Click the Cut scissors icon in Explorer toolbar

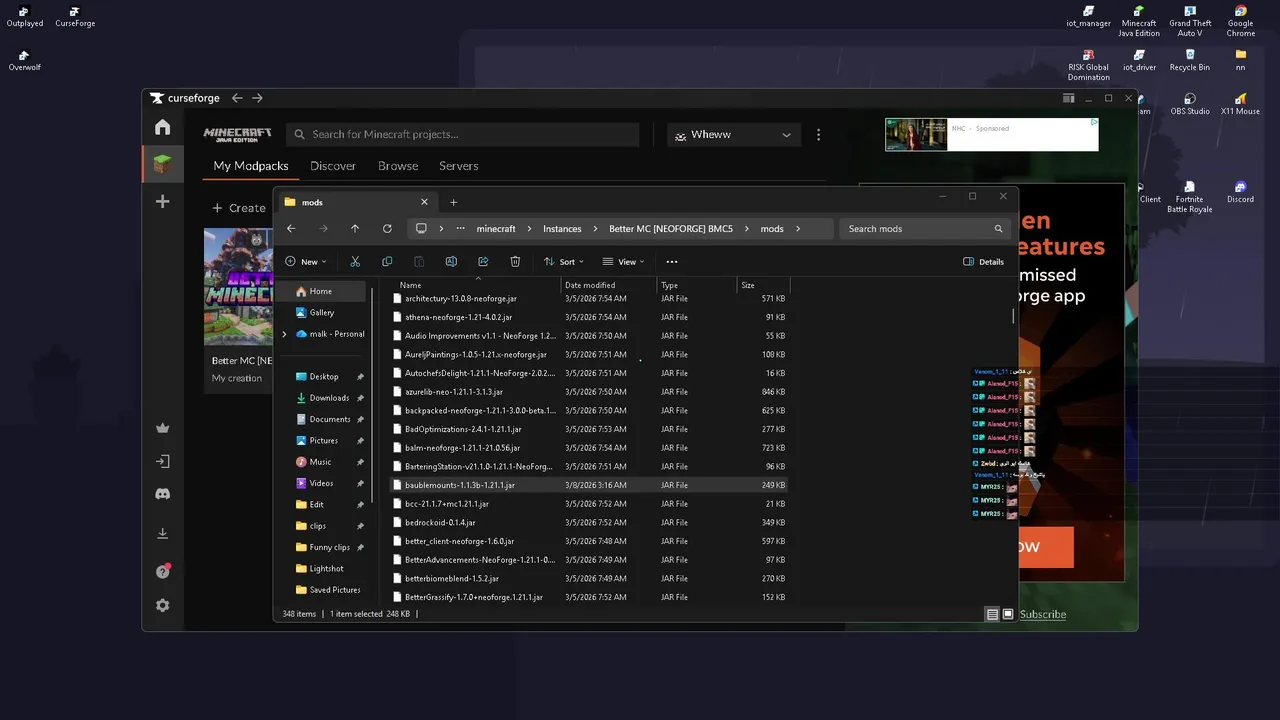tap(354, 262)
